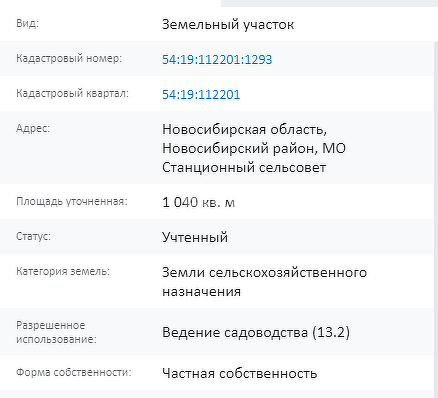The width and height of the screenshot is (438, 398).
Task: Click the 'Адрес:' label
Action: [x=33, y=128]
